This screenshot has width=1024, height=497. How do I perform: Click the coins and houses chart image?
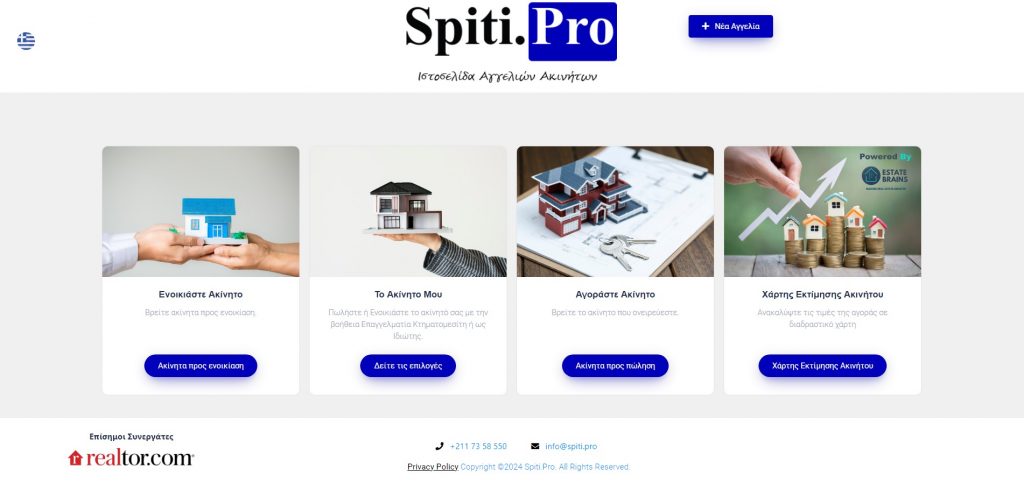tap(822, 212)
